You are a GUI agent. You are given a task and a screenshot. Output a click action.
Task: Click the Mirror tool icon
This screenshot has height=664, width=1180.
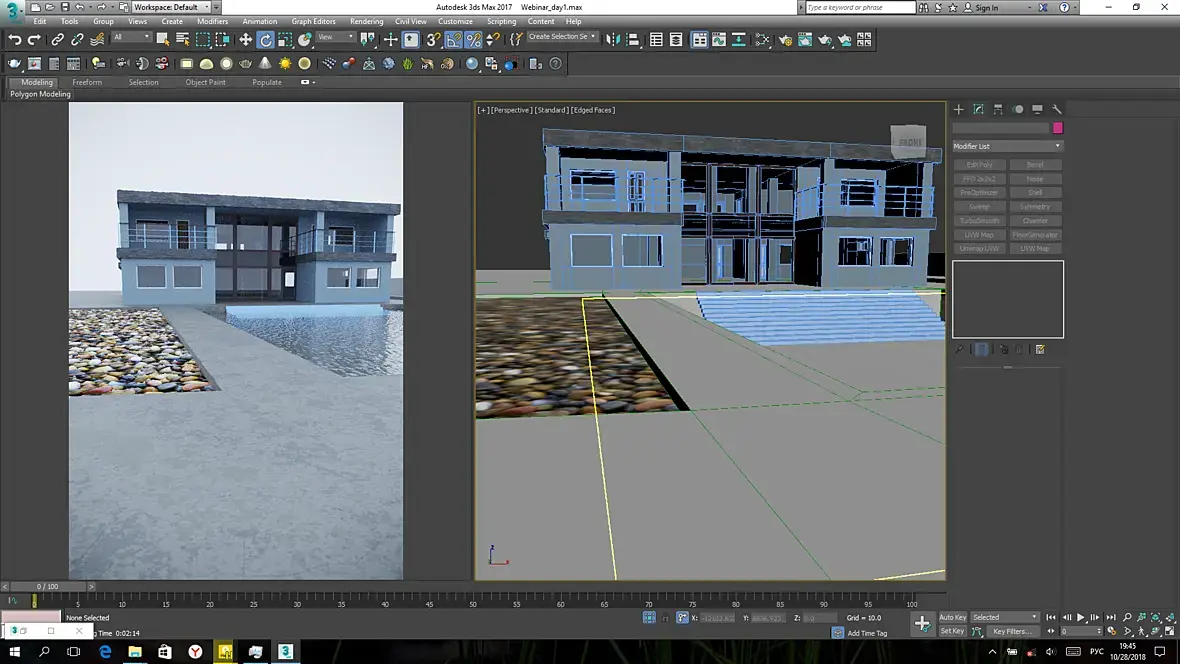point(614,40)
